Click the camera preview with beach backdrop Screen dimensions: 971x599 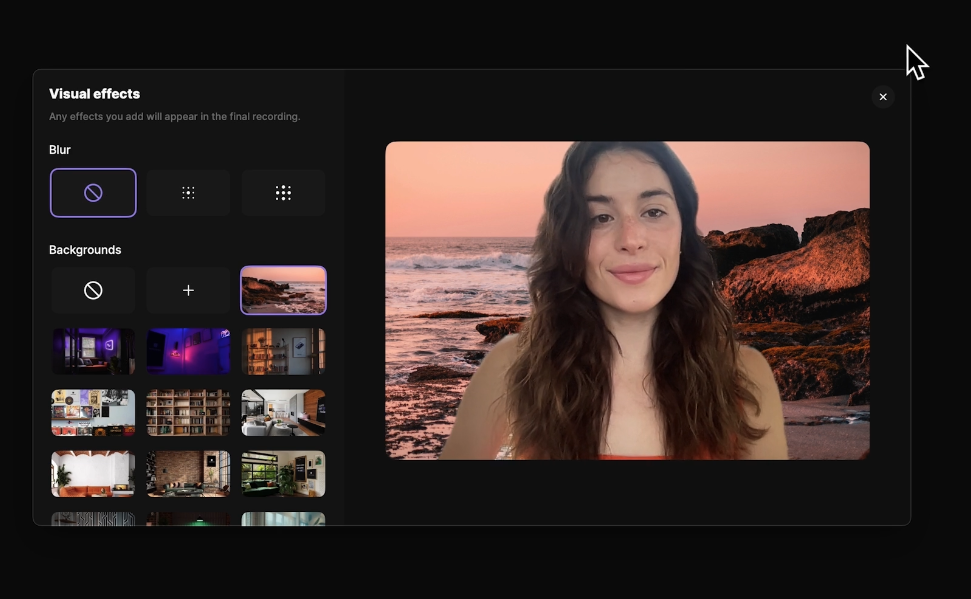(627, 300)
